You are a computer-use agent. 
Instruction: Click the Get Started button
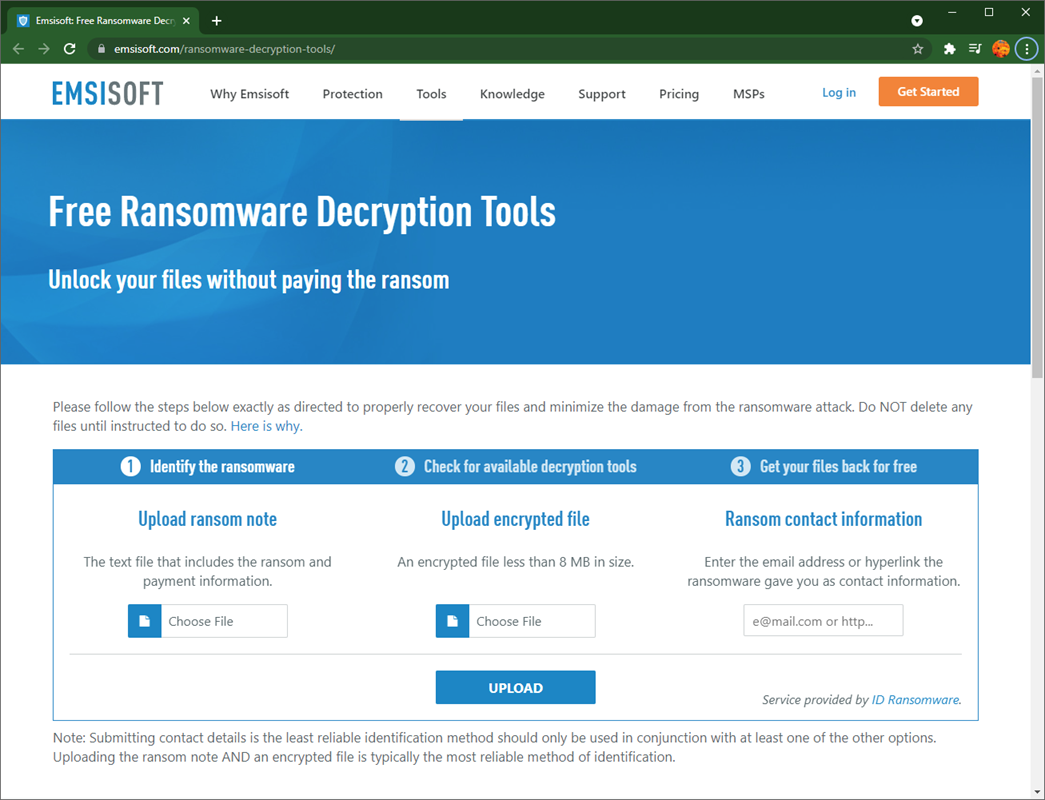pos(928,91)
